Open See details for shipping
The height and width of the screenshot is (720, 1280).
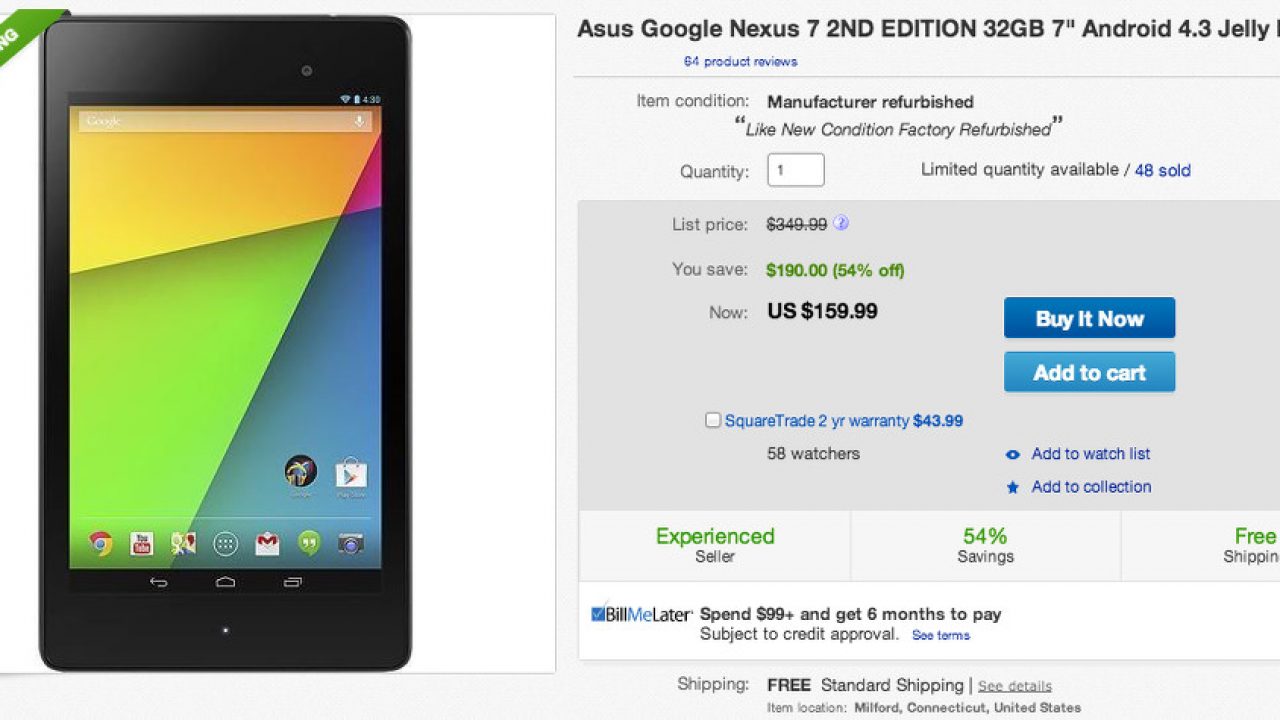[x=1014, y=686]
